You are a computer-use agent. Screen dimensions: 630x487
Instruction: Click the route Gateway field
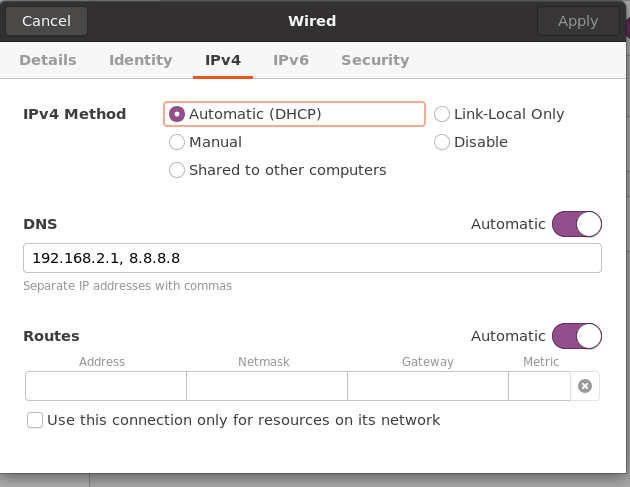tap(427, 386)
